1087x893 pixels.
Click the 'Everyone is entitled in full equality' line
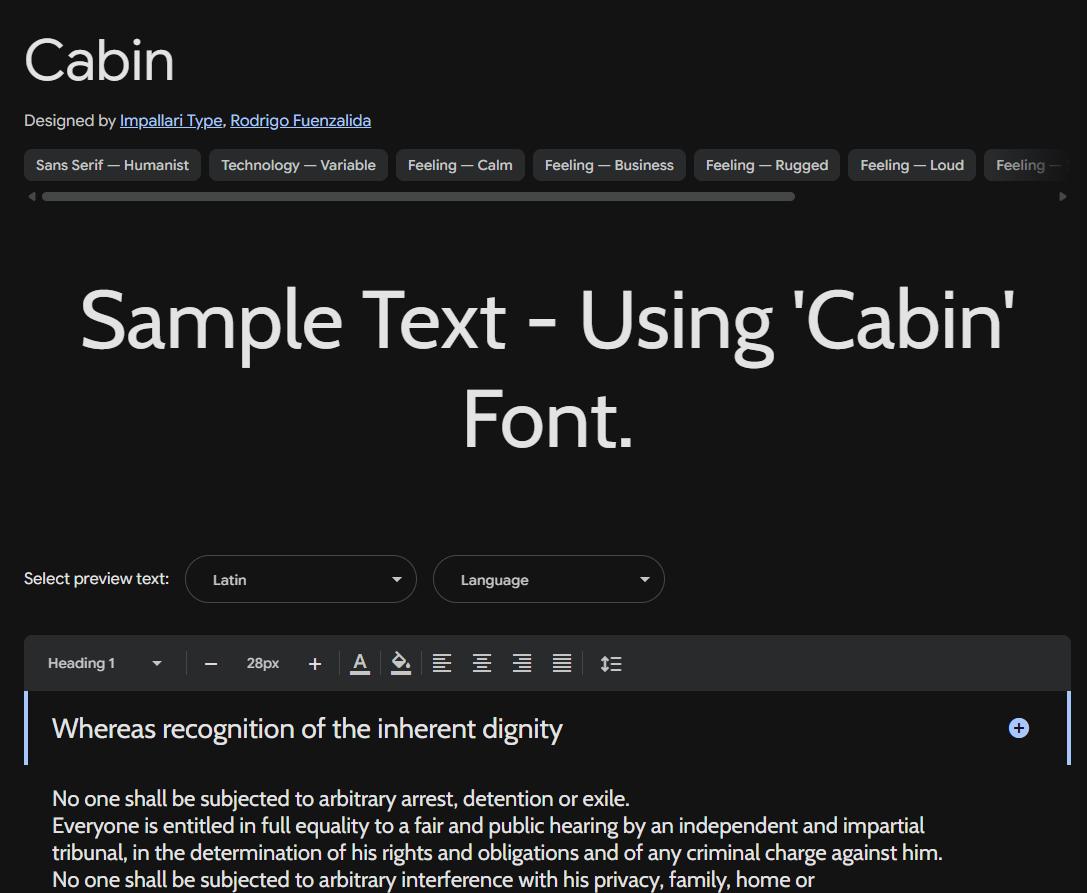point(488,826)
